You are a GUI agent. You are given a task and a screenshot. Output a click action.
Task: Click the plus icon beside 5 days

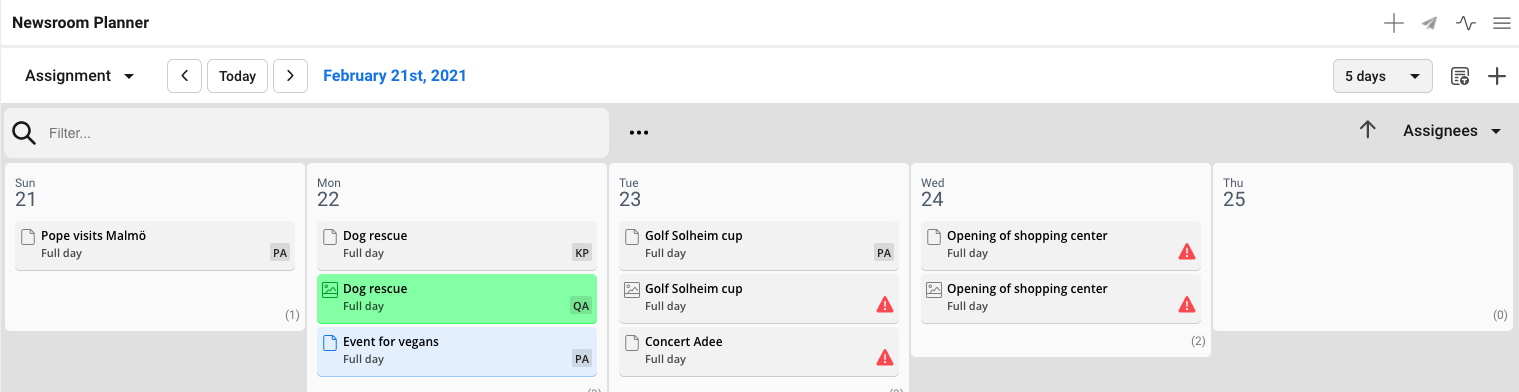[1497, 76]
